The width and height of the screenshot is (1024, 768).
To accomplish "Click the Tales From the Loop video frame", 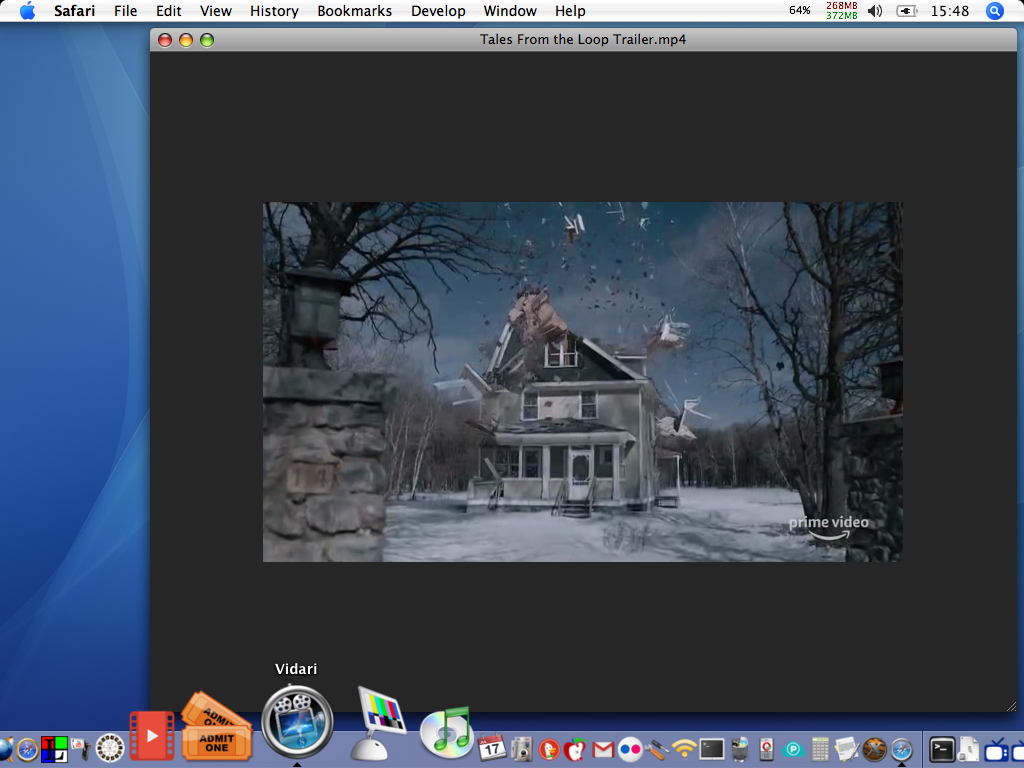I will (583, 381).
